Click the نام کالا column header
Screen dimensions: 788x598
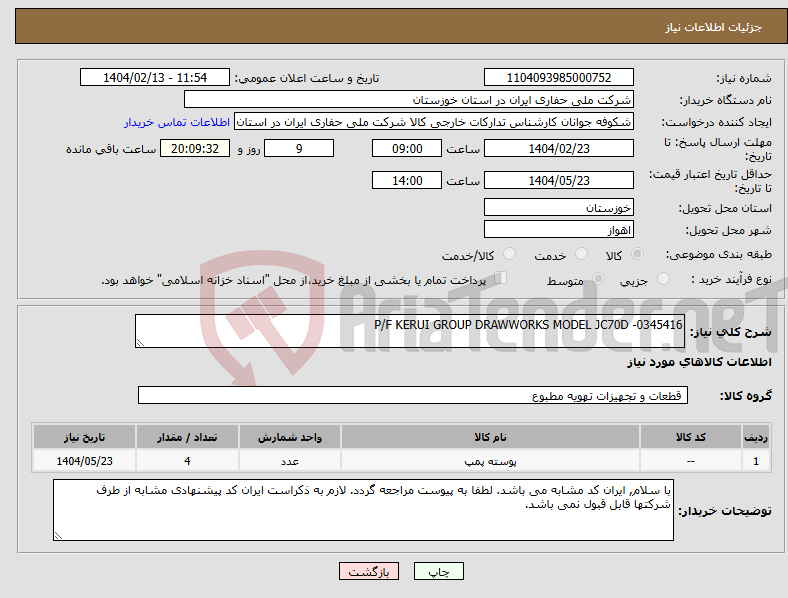[x=490, y=437]
